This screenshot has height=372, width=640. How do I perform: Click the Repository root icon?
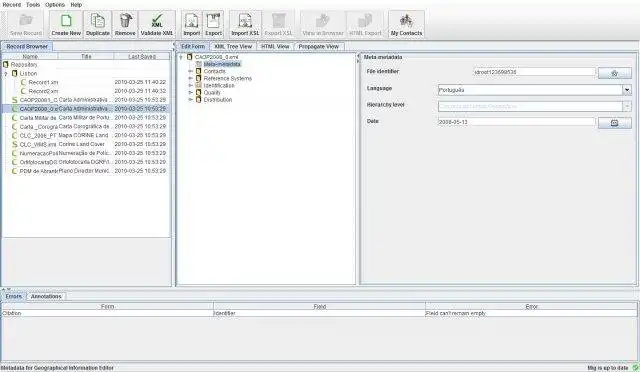pos(6,65)
